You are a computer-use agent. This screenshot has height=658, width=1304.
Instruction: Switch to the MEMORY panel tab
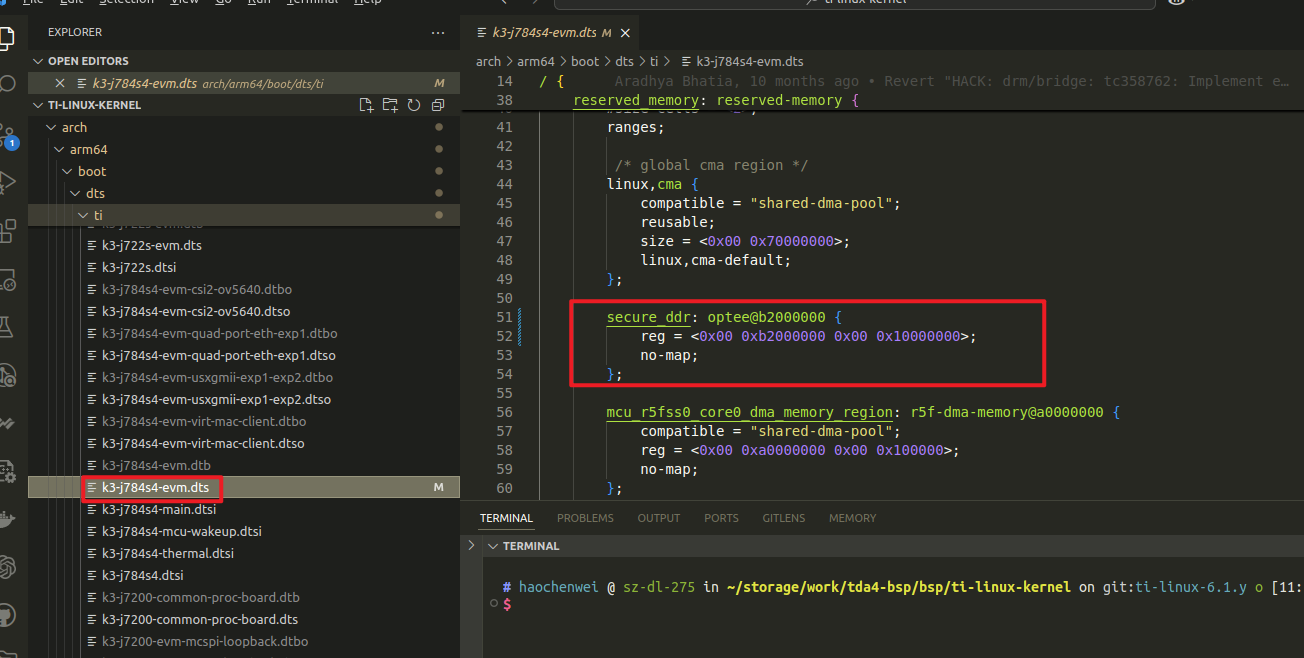coord(852,518)
